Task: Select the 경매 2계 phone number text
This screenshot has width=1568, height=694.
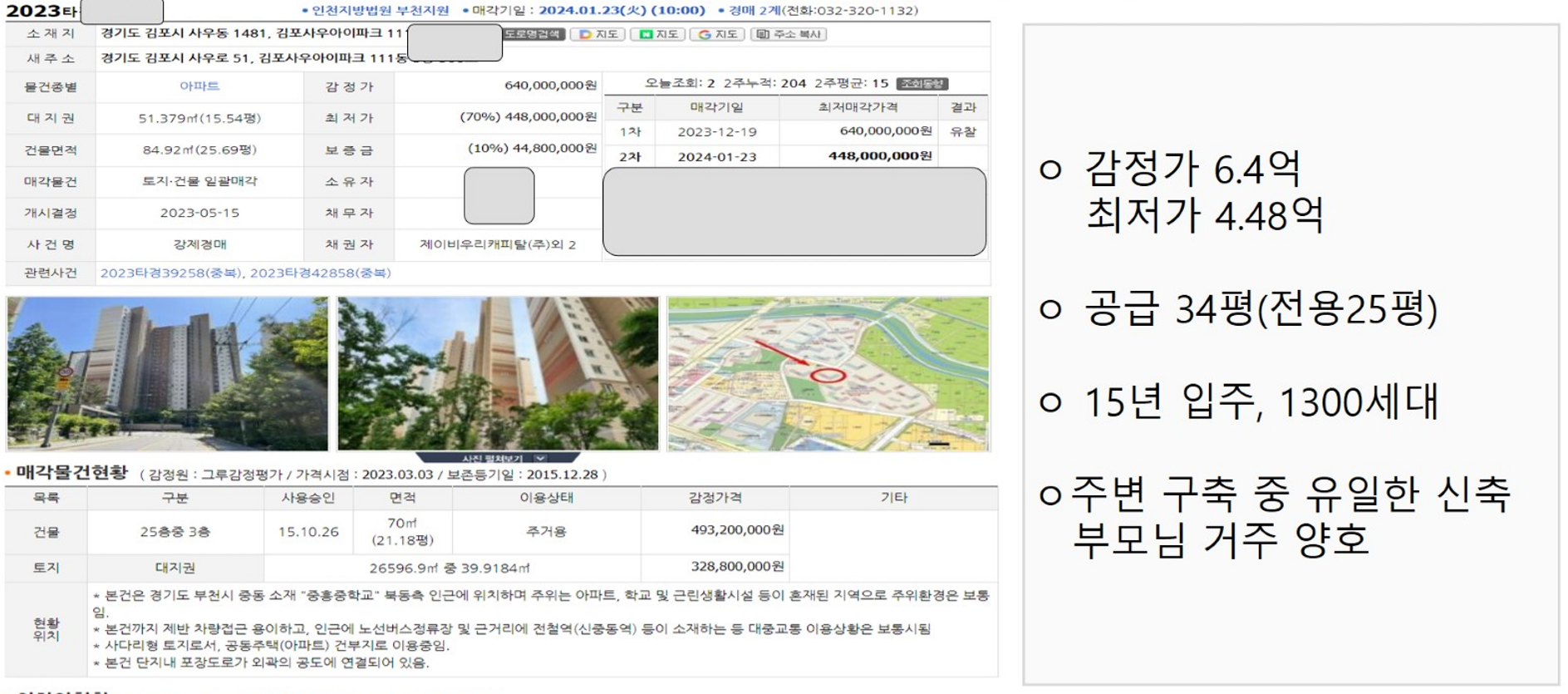Action: tap(823, 10)
